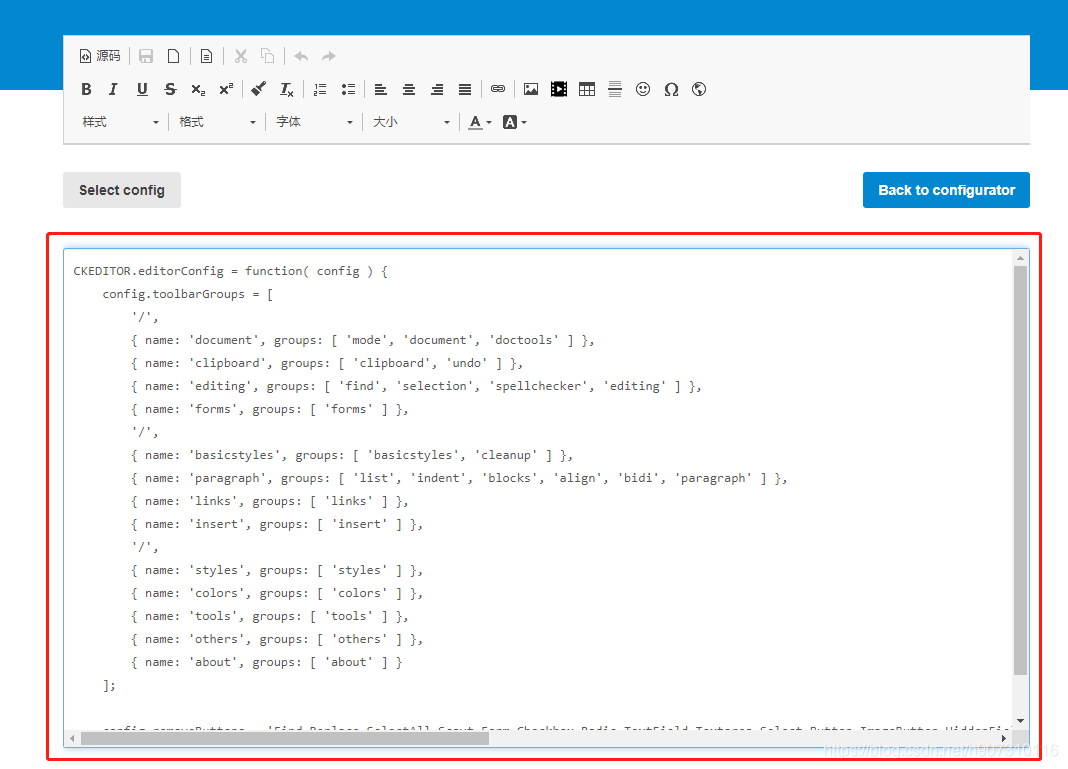Click the Cut scissors icon
The width and height of the screenshot is (1068, 769).
pyautogui.click(x=240, y=56)
